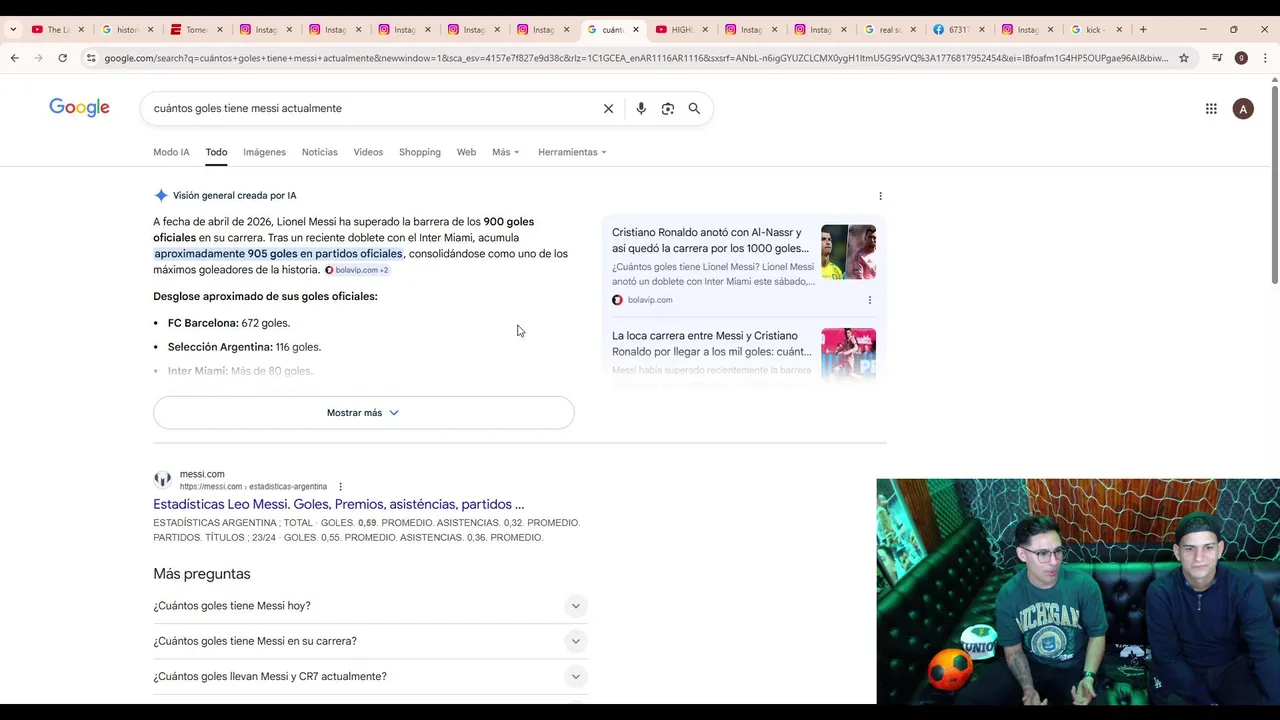Click the Cristiano Ronaldo article thumbnail
The image size is (1280, 720).
(848, 252)
